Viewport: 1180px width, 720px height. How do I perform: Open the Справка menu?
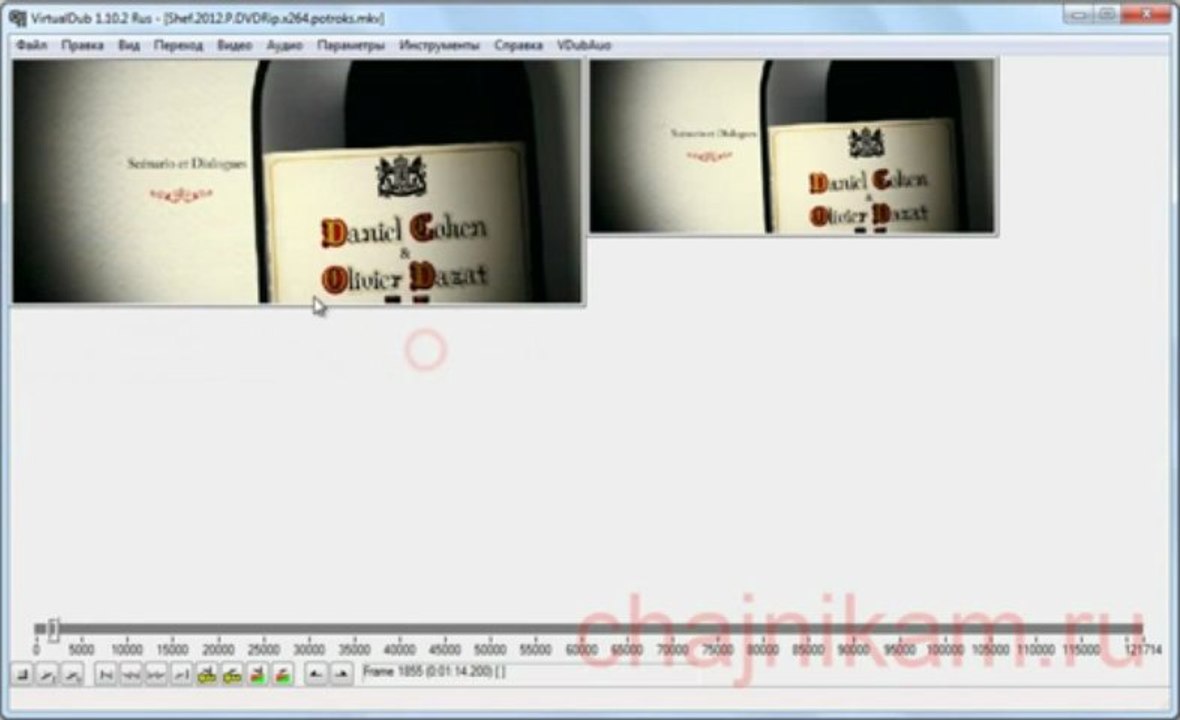(519, 45)
